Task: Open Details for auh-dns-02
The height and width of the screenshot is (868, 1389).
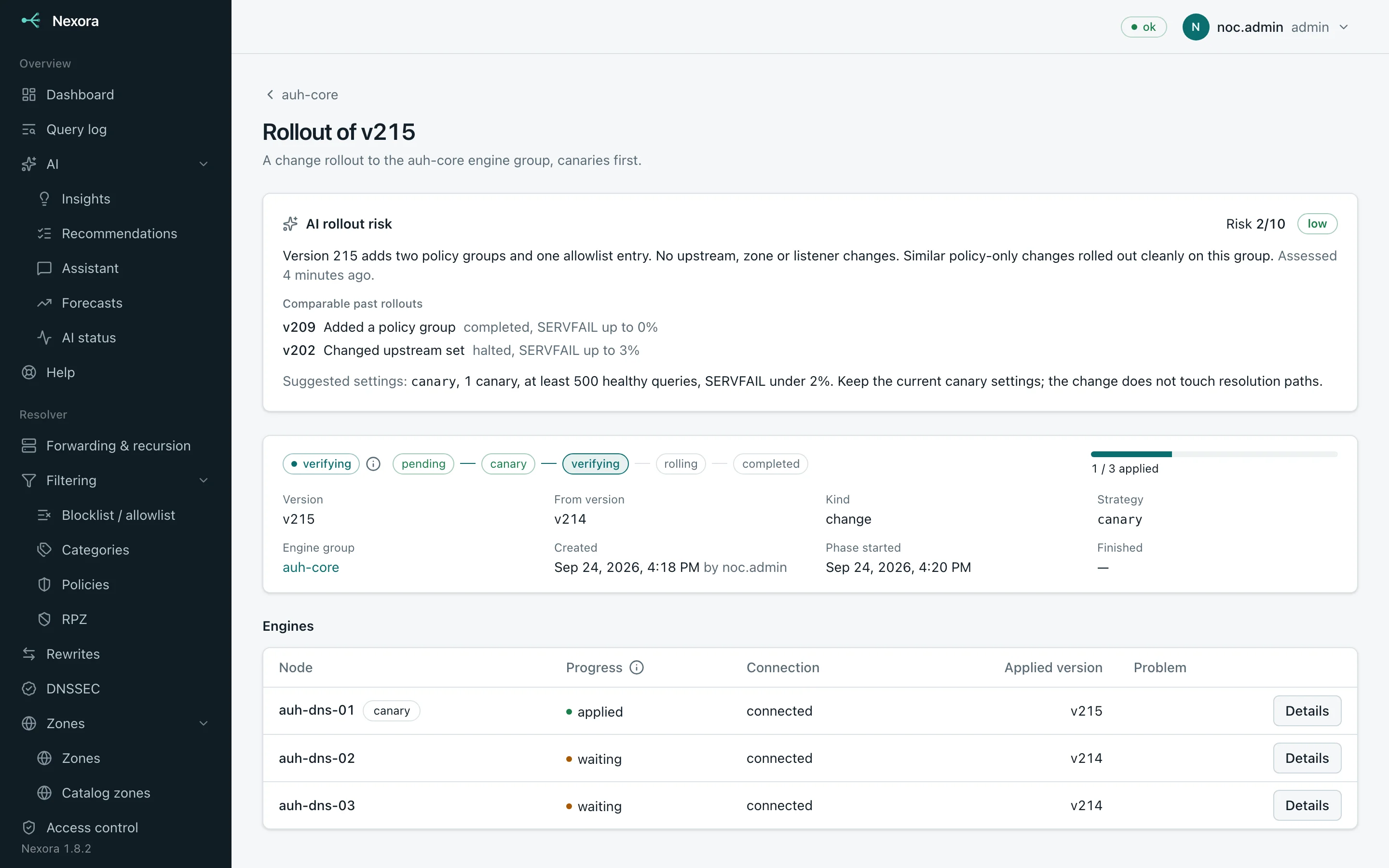Action: (1307, 758)
